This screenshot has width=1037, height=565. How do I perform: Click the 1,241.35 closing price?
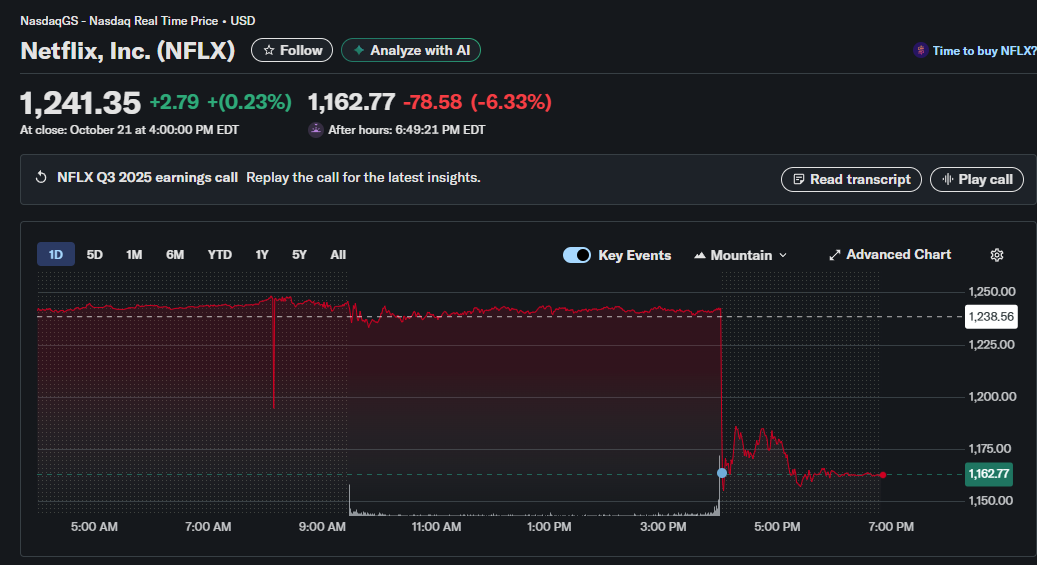81,103
